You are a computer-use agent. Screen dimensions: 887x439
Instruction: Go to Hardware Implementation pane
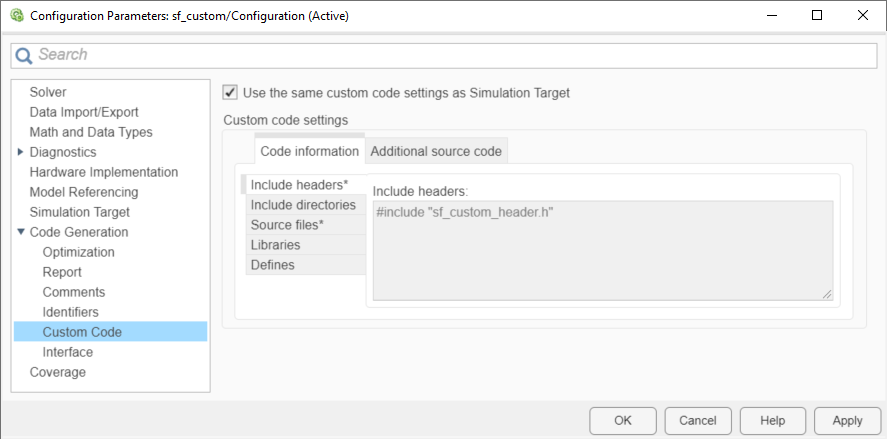103,172
